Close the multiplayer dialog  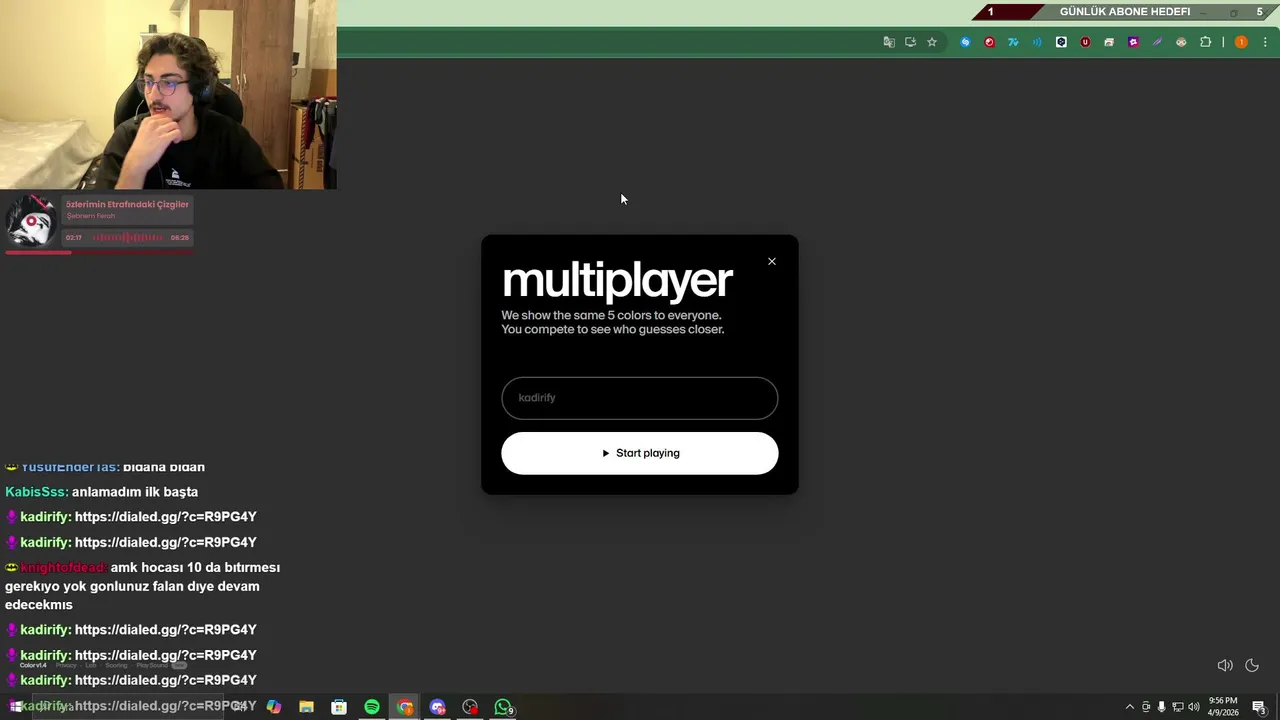click(x=771, y=261)
